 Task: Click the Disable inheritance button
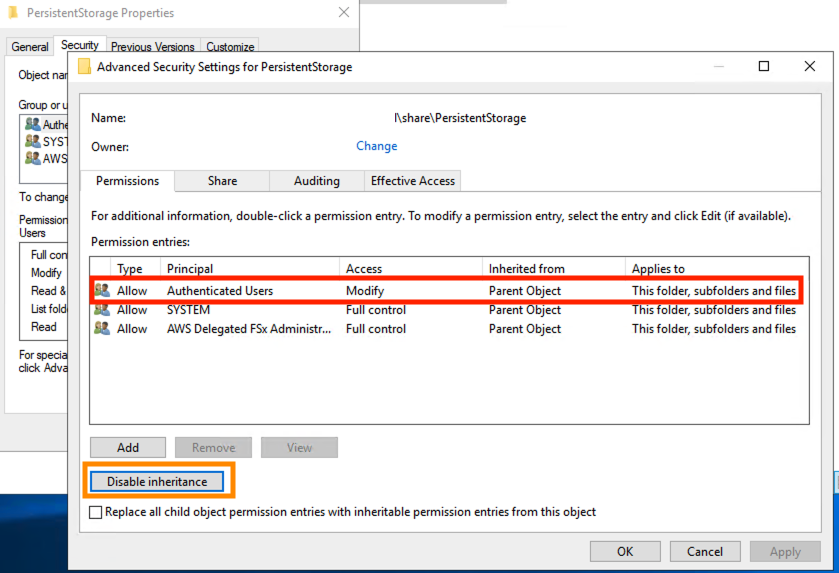tap(157, 482)
